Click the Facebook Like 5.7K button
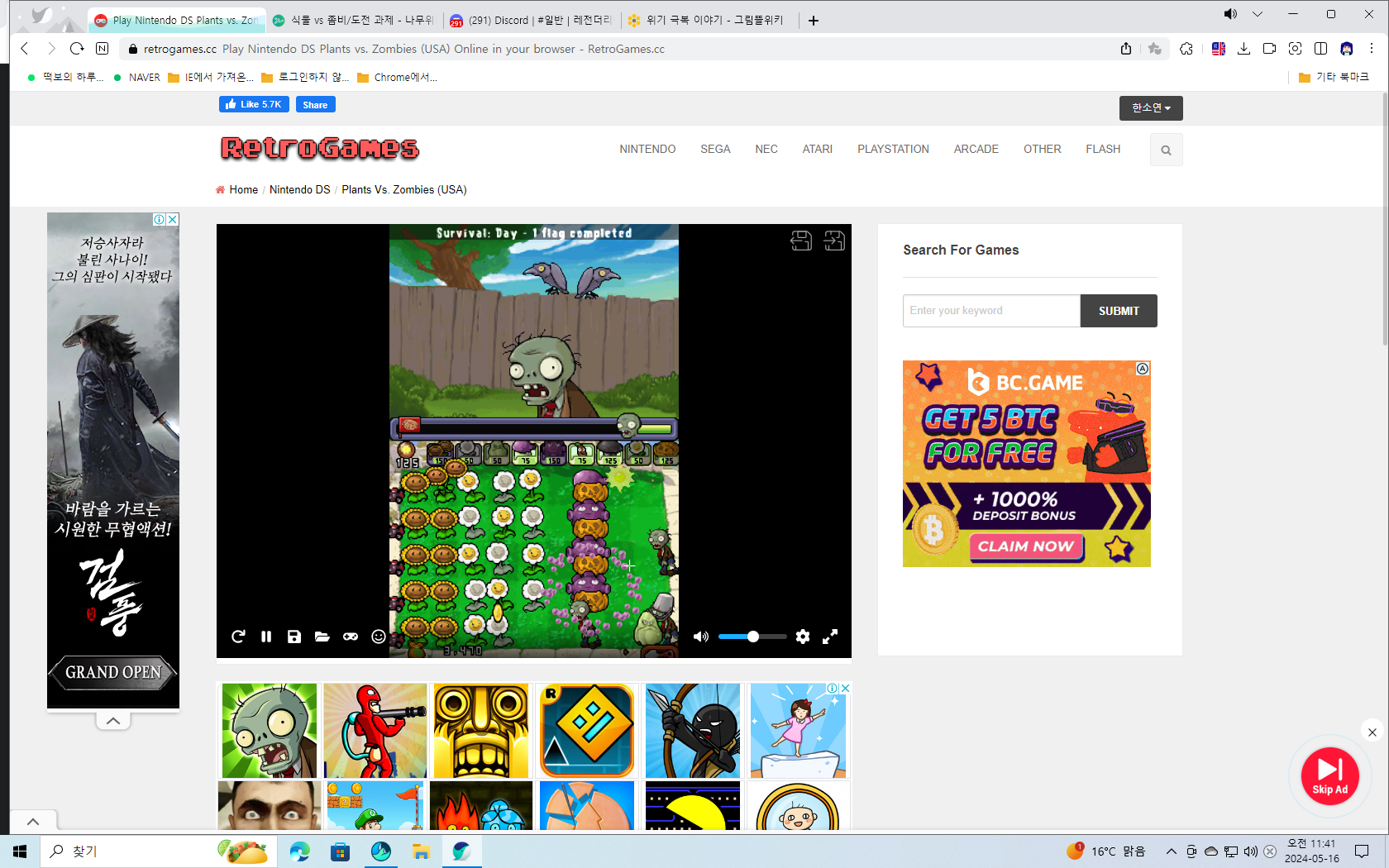1389x868 pixels. [254, 104]
